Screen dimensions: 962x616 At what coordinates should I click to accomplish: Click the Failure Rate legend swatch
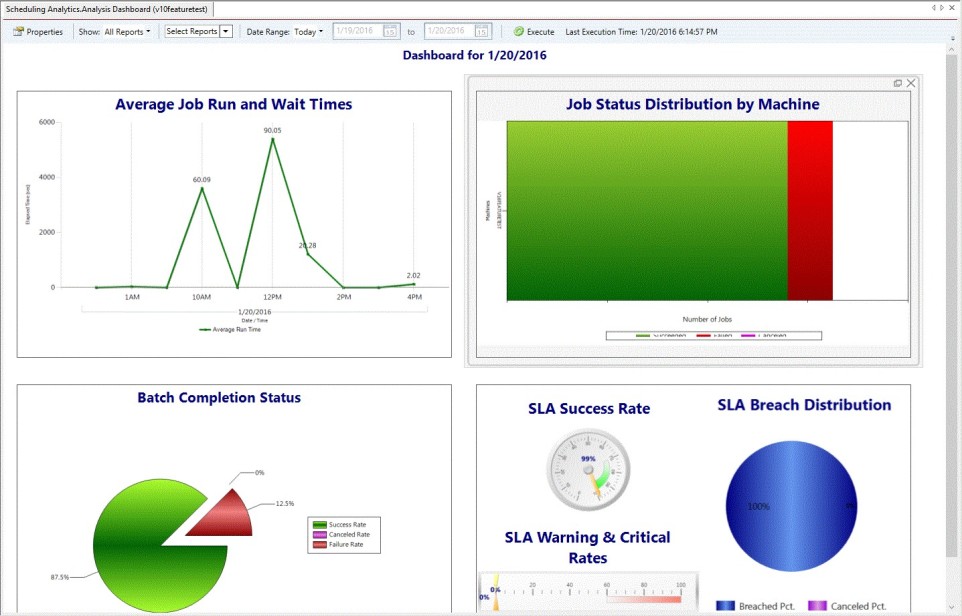pyautogui.click(x=319, y=544)
